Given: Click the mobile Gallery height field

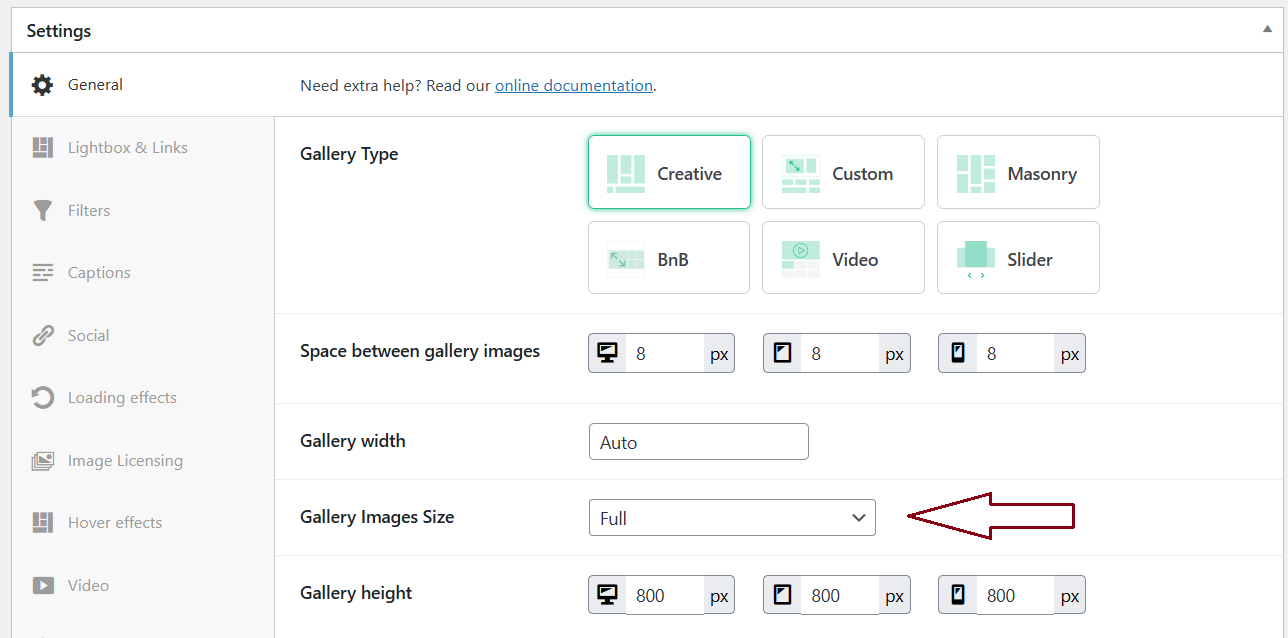Looking at the screenshot, I should point(1015,596).
